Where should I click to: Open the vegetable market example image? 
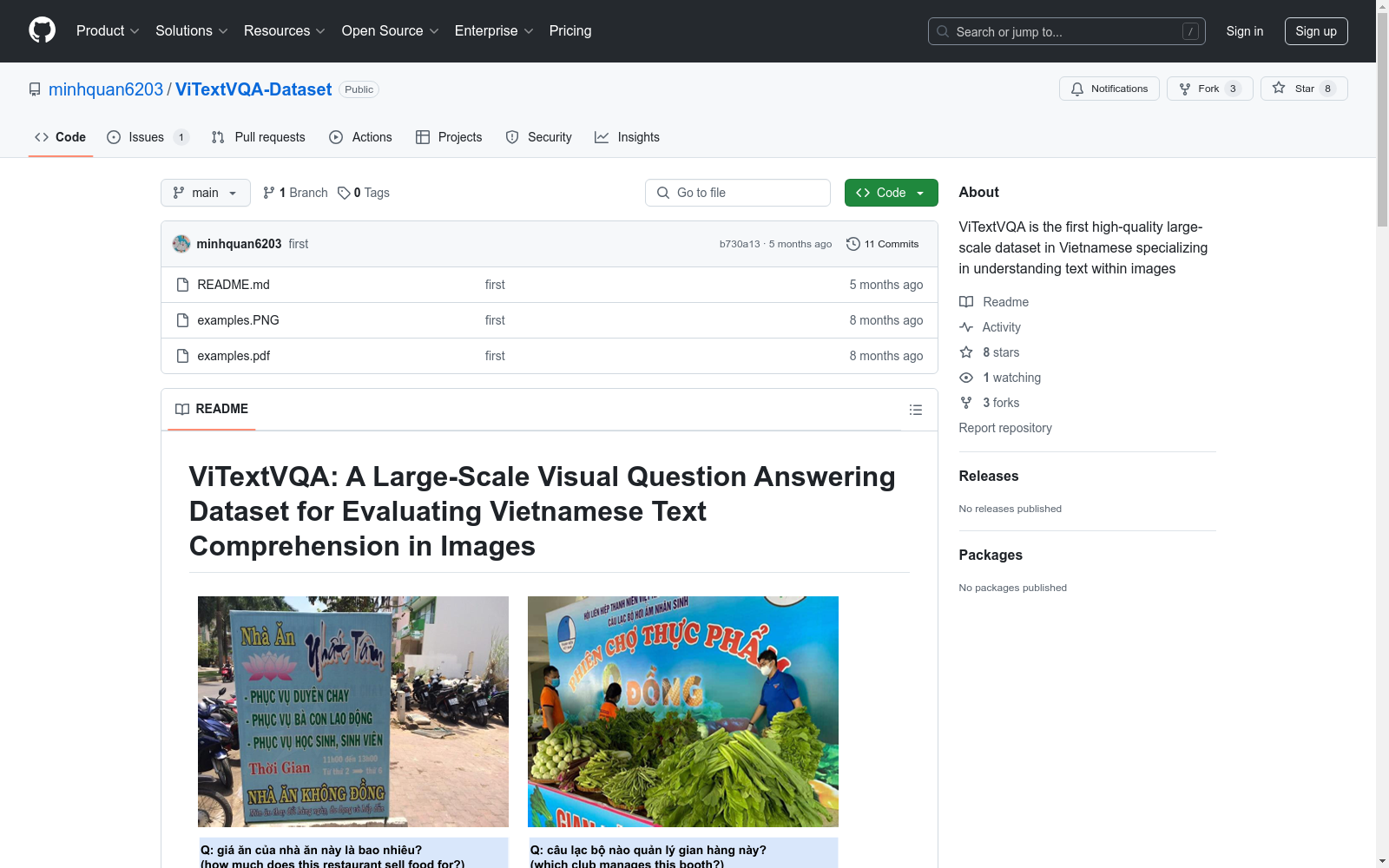[683, 711]
